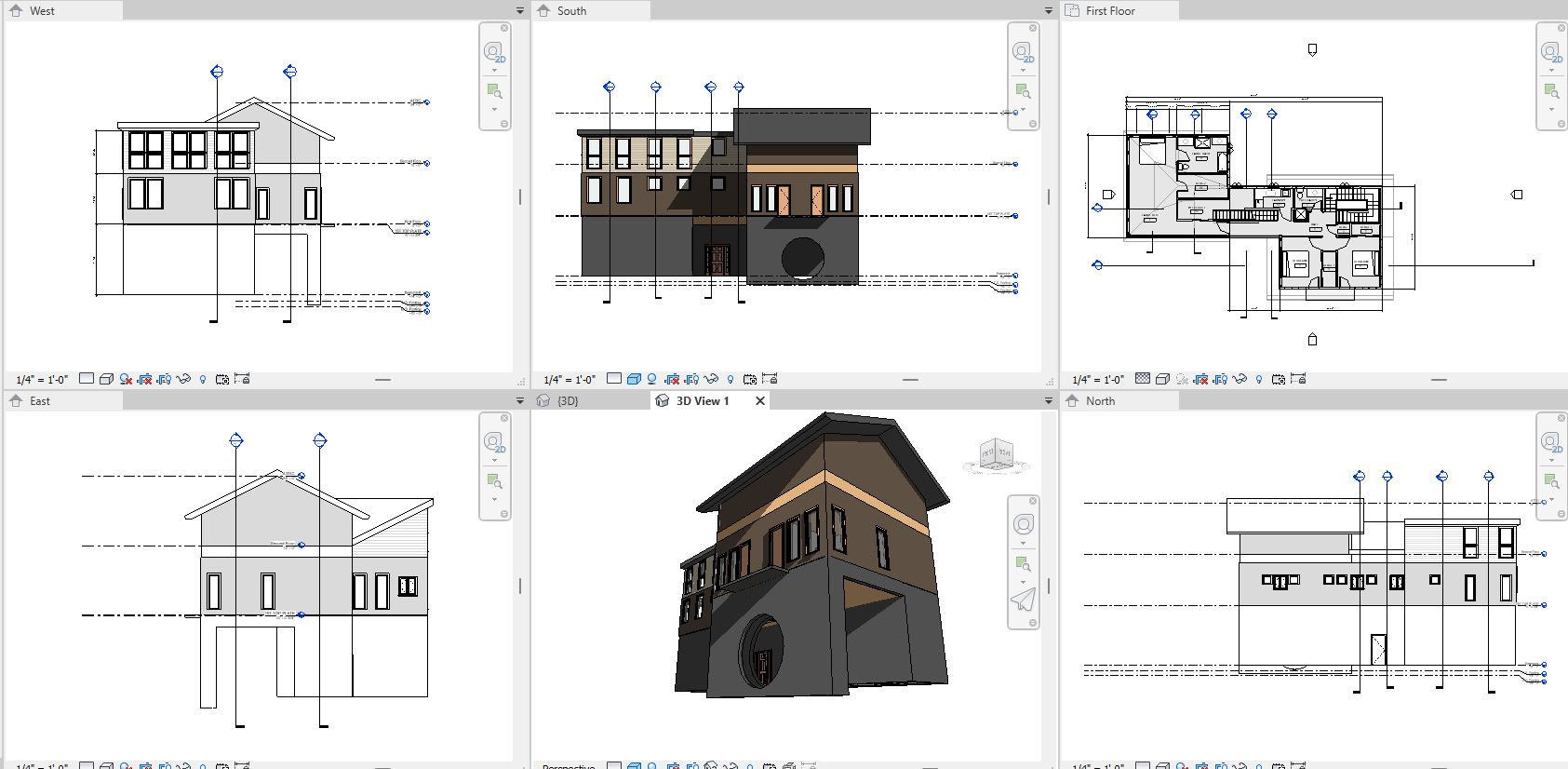
Task: Open 2D steering wheel in South view
Action: point(1023,52)
